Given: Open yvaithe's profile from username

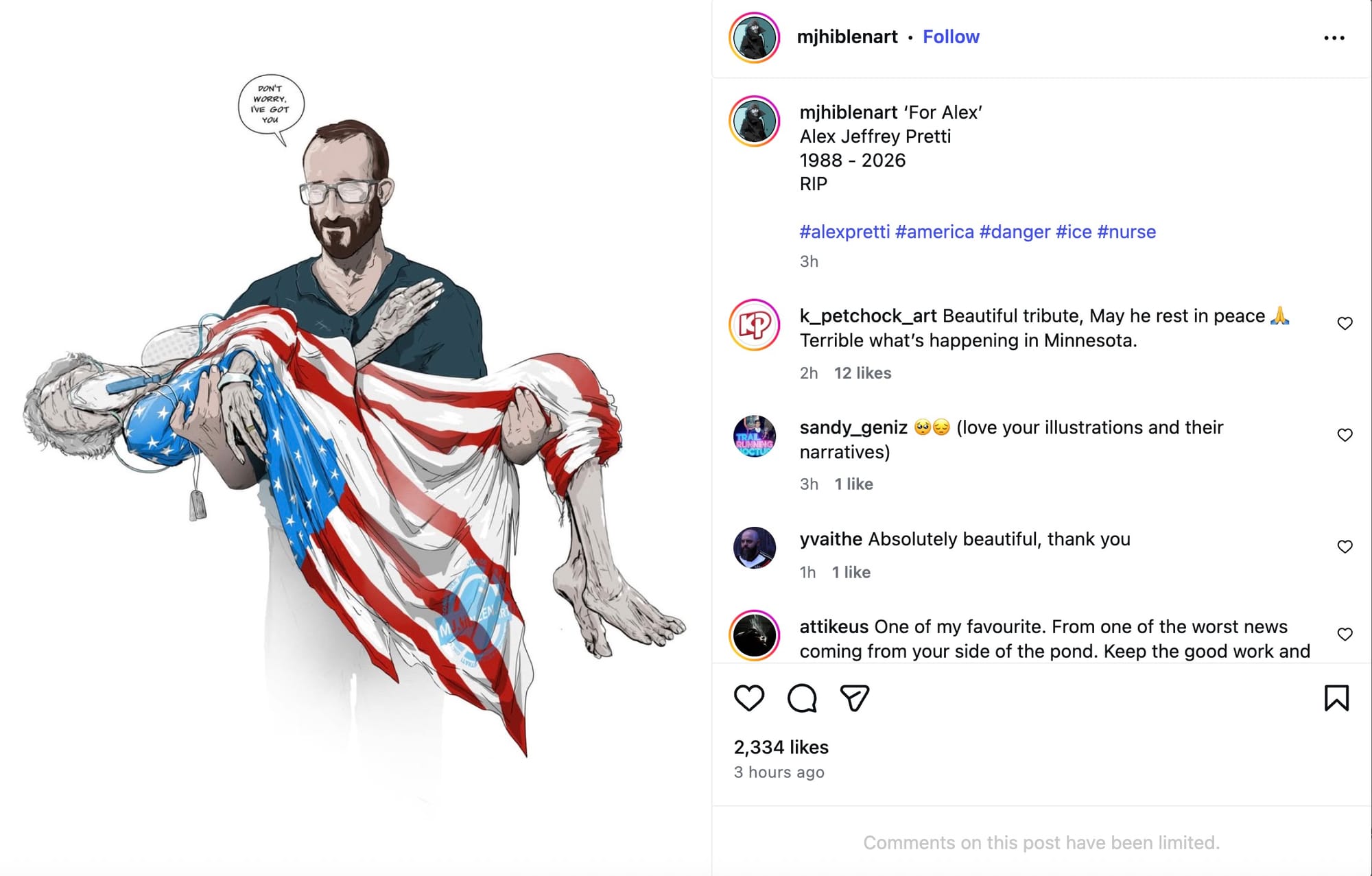Looking at the screenshot, I should pos(831,539).
